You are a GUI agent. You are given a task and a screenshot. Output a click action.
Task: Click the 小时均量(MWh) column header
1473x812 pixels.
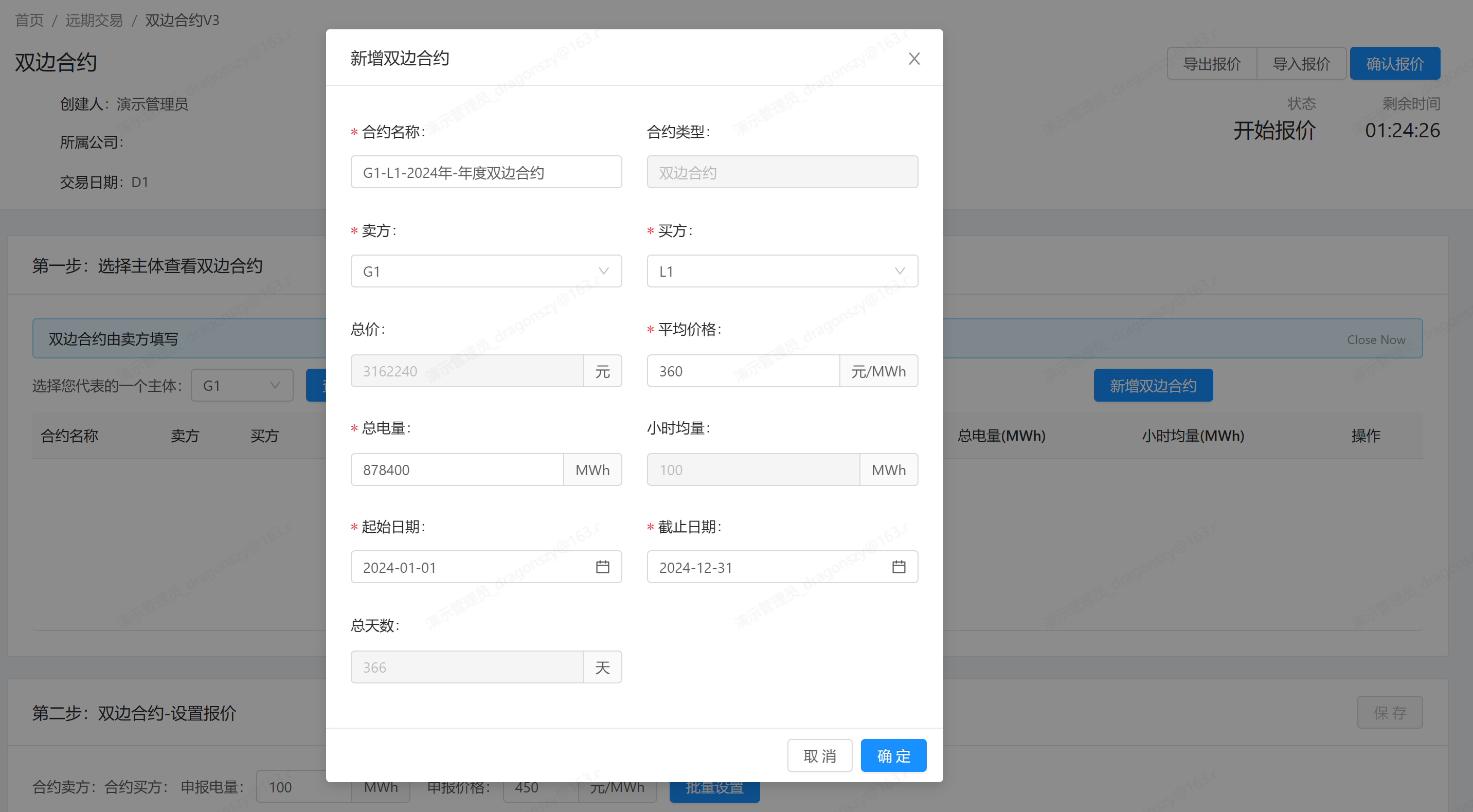point(1193,436)
